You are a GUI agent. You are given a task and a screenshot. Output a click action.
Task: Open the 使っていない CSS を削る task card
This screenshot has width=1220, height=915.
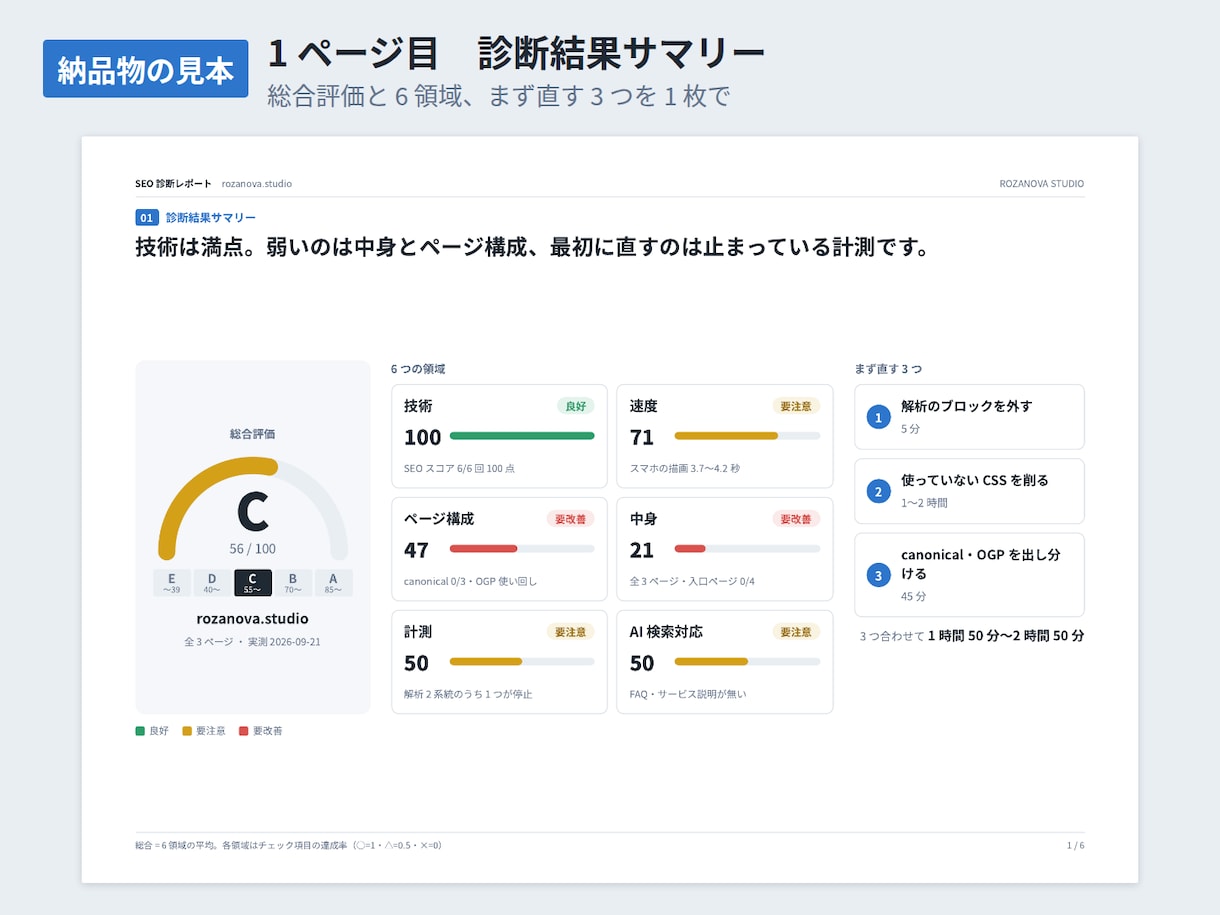pos(969,491)
